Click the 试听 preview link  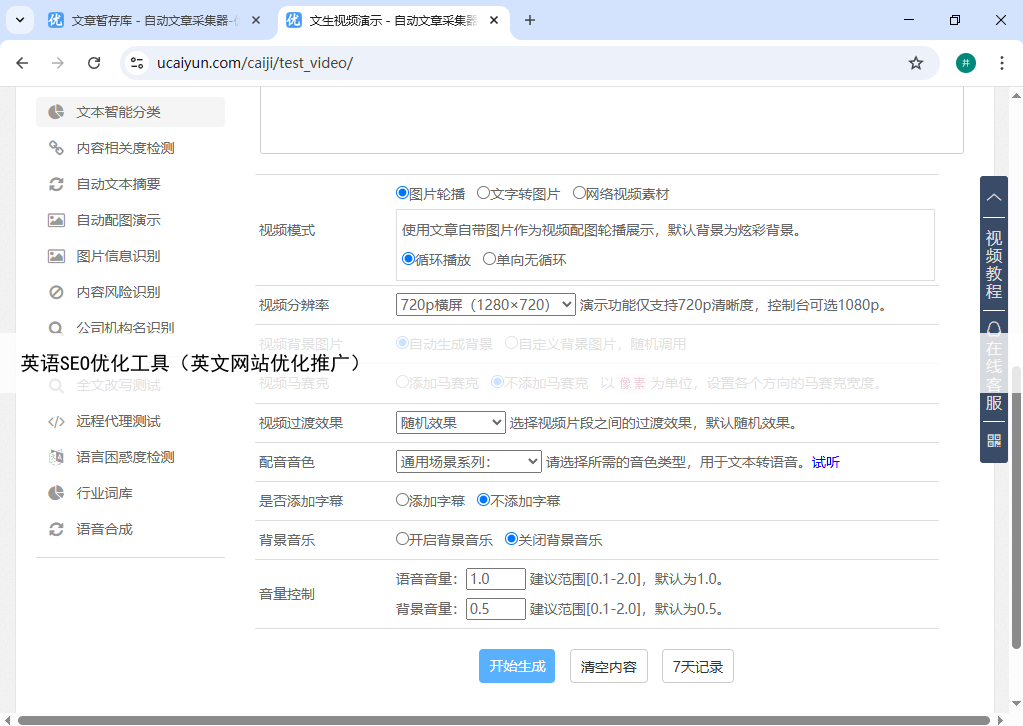click(x=825, y=462)
